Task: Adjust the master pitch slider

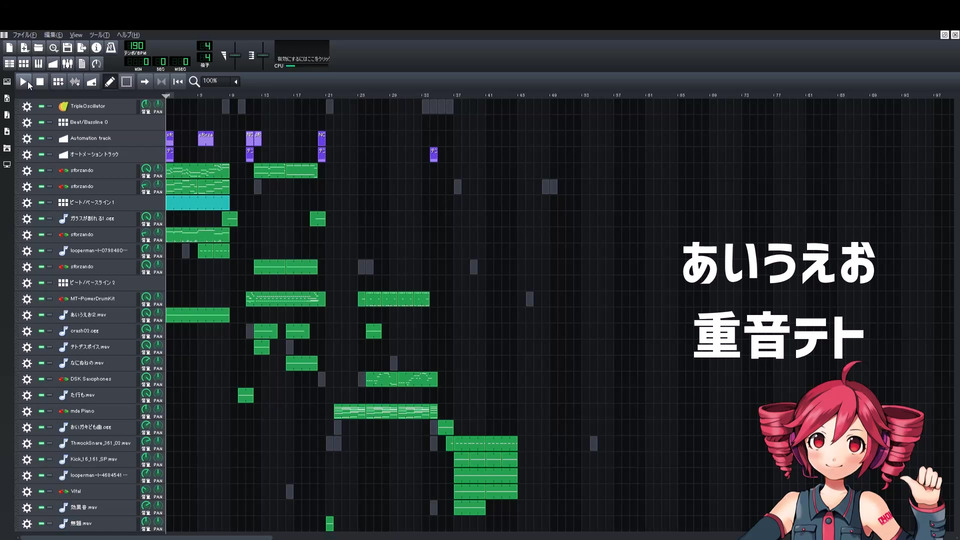Action: (263, 56)
